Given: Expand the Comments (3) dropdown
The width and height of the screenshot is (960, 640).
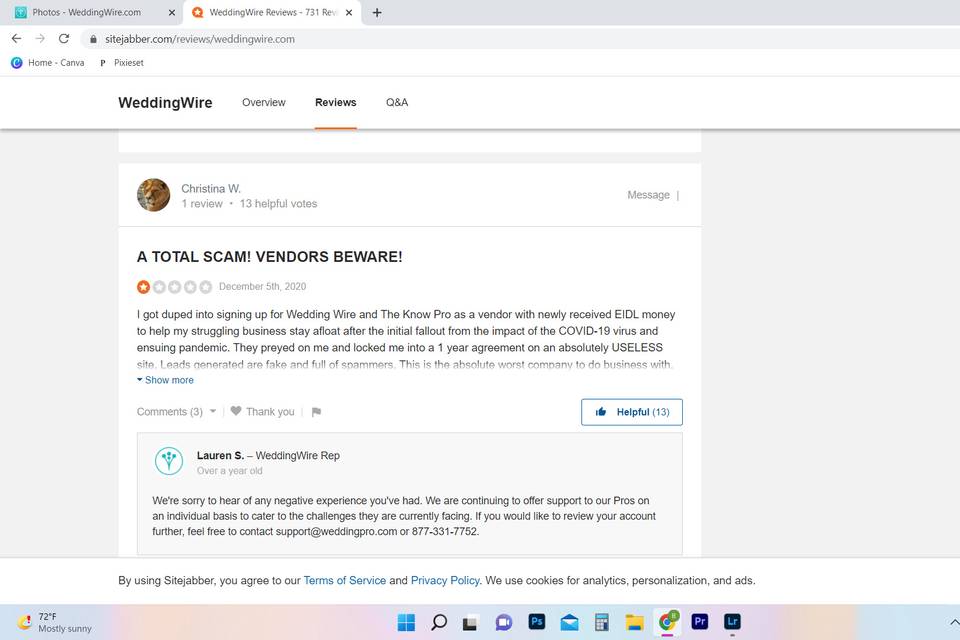Looking at the screenshot, I should [176, 412].
